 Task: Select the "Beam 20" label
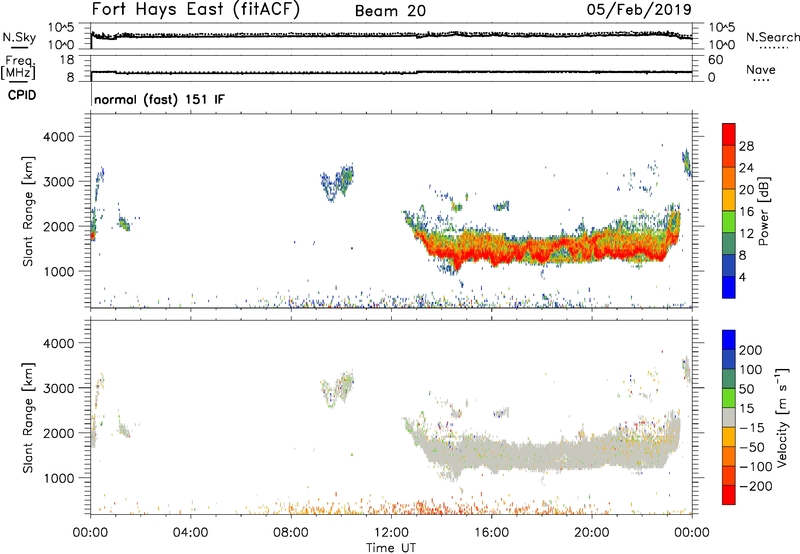(390, 11)
